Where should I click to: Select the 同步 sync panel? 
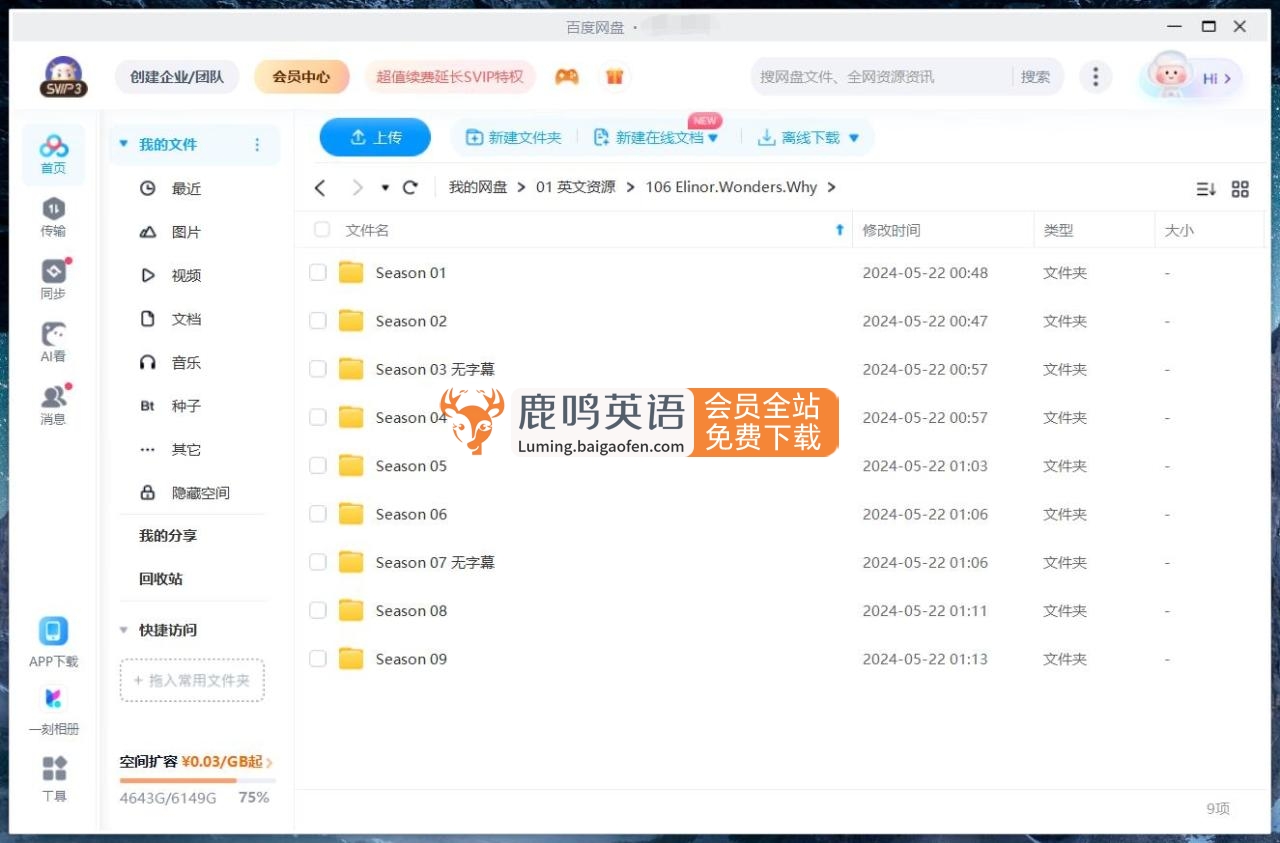tap(53, 278)
